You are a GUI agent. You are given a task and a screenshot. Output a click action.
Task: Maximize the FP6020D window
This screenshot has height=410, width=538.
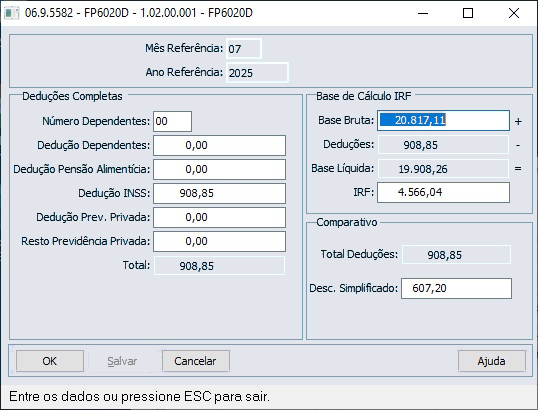(x=468, y=13)
